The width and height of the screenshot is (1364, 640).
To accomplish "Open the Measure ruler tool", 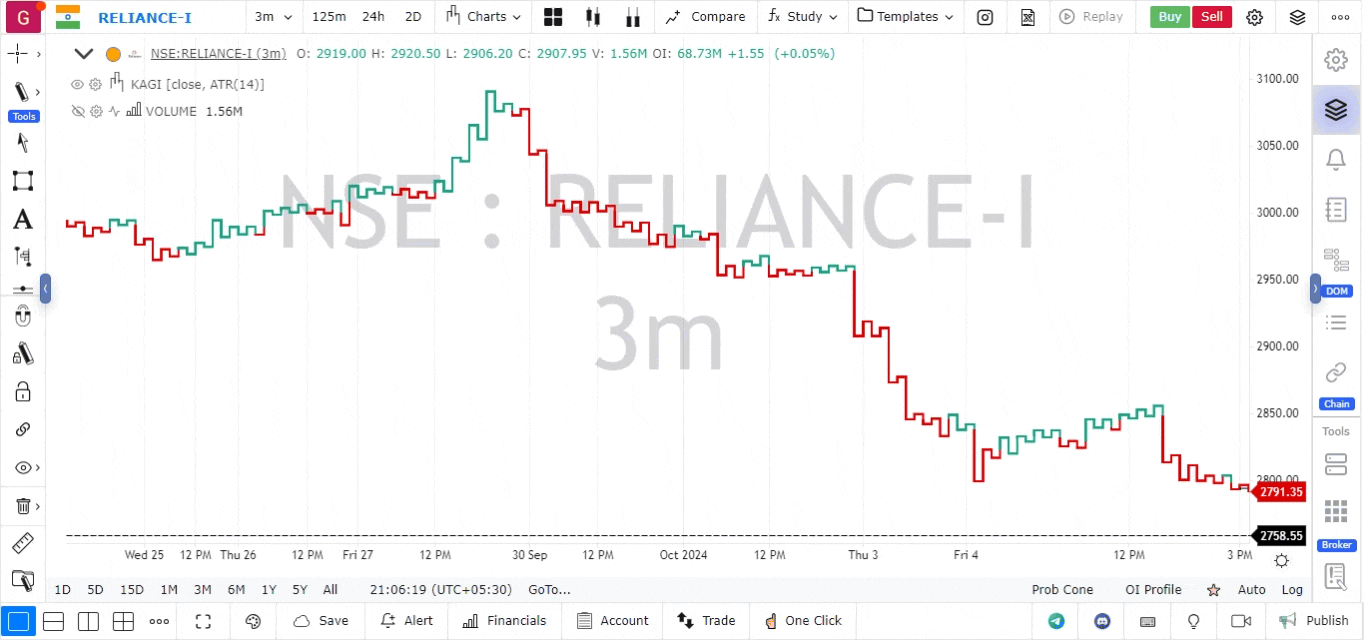I will [24, 543].
